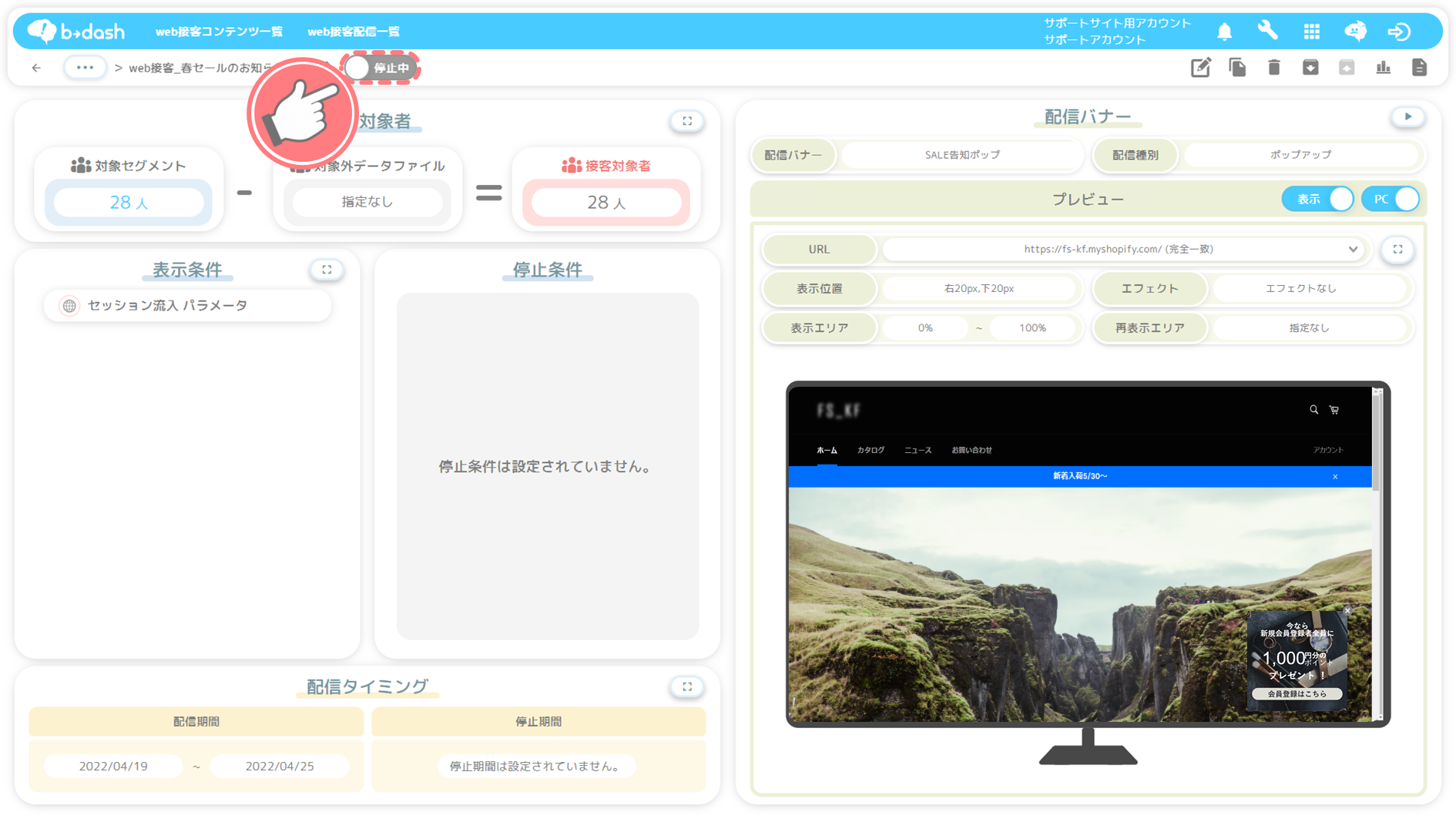Click the support chat bubble icon
The height and width of the screenshot is (819, 1456).
coord(1355,31)
